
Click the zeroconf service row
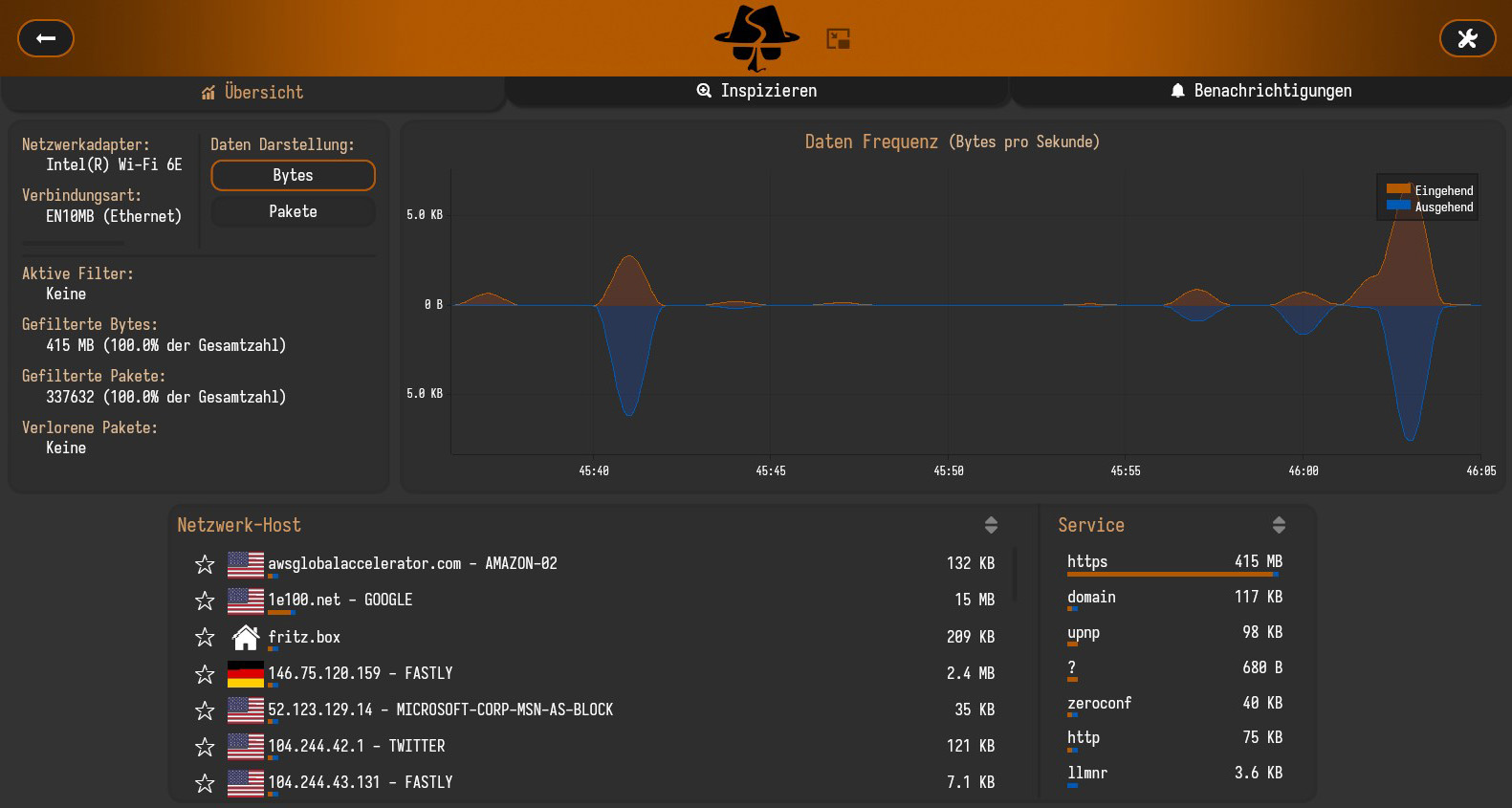point(1174,705)
